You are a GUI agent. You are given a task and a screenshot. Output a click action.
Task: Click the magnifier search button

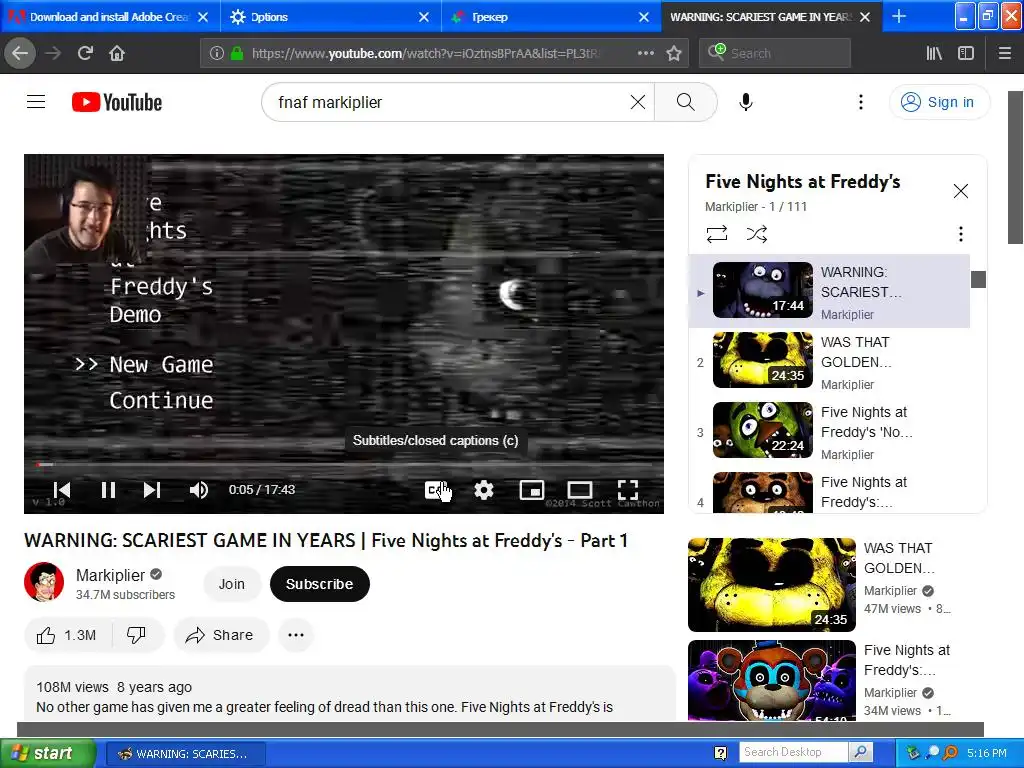685,102
